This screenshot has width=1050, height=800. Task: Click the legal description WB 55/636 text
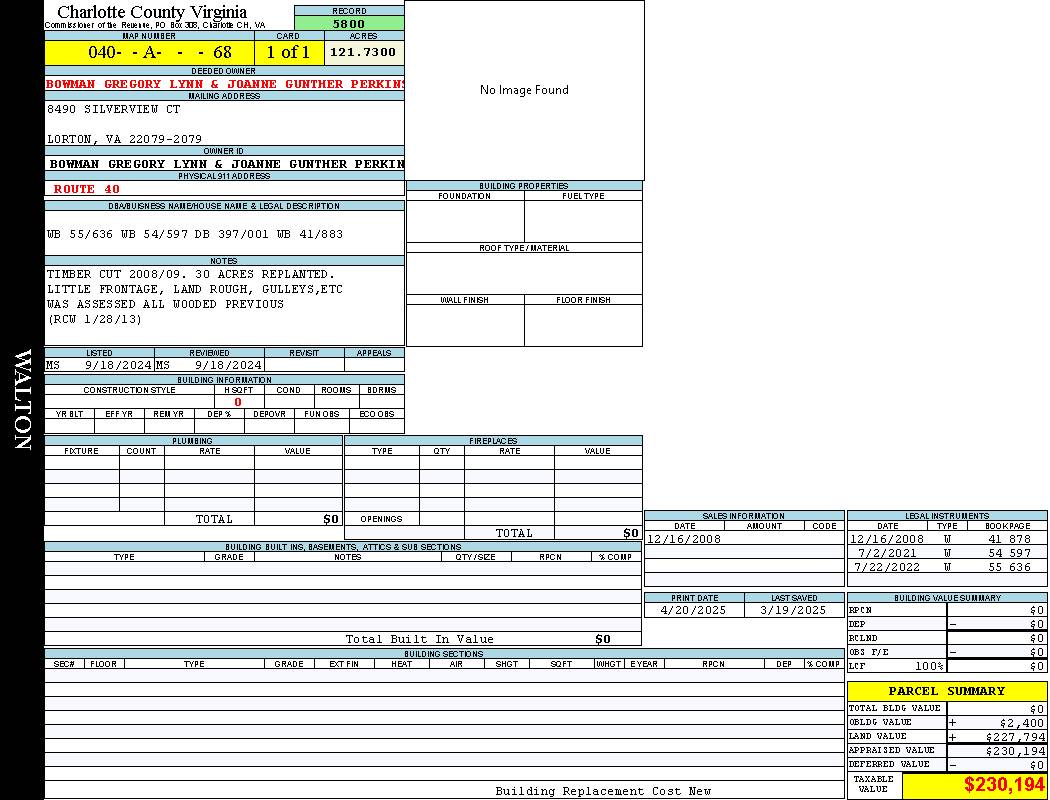pyautogui.click(x=195, y=234)
